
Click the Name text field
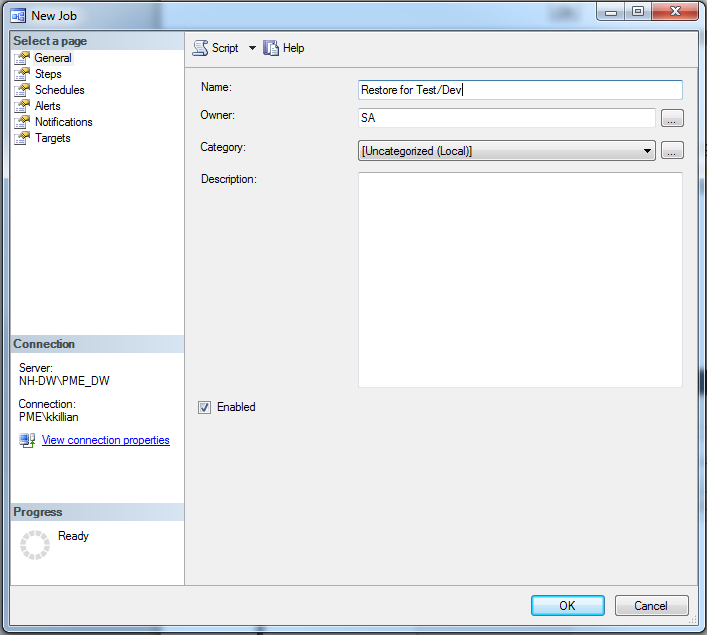520,90
